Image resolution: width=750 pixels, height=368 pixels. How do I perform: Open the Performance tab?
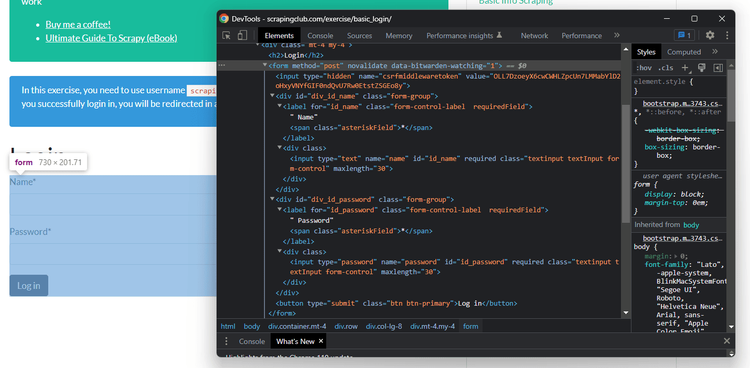(582, 35)
